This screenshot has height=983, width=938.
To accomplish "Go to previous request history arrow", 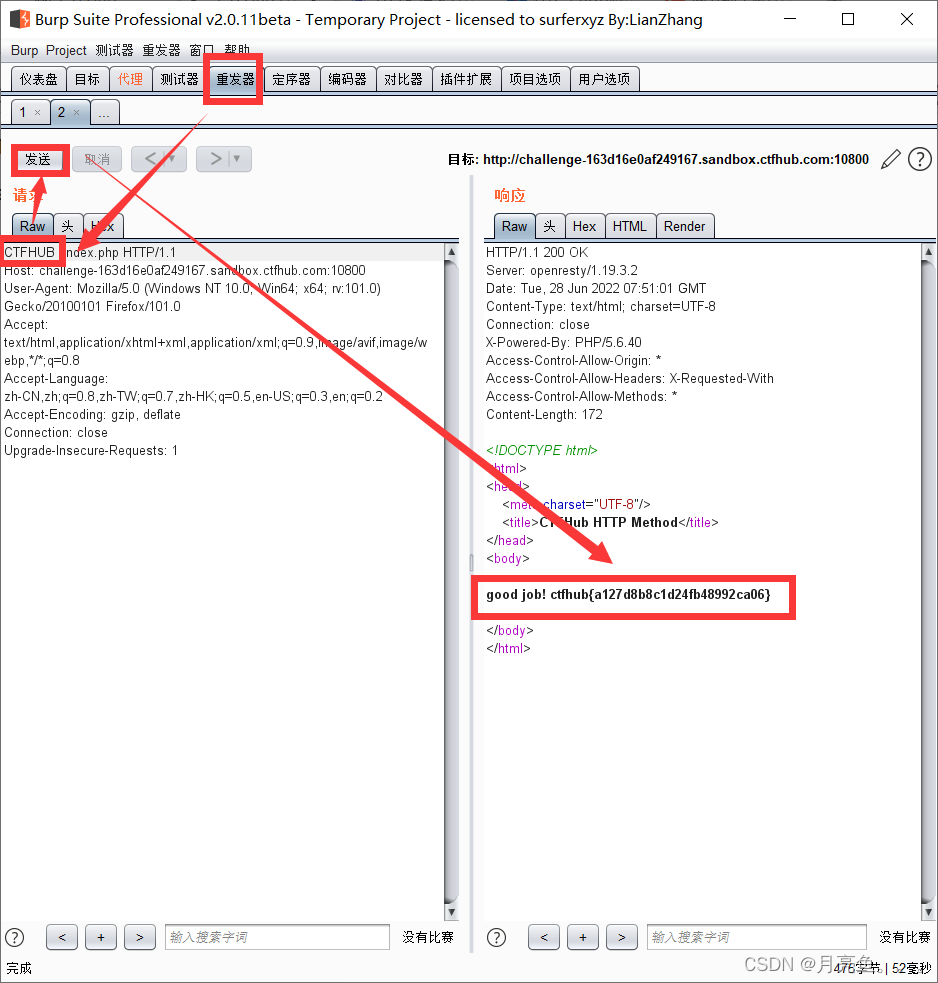I will (x=150, y=159).
